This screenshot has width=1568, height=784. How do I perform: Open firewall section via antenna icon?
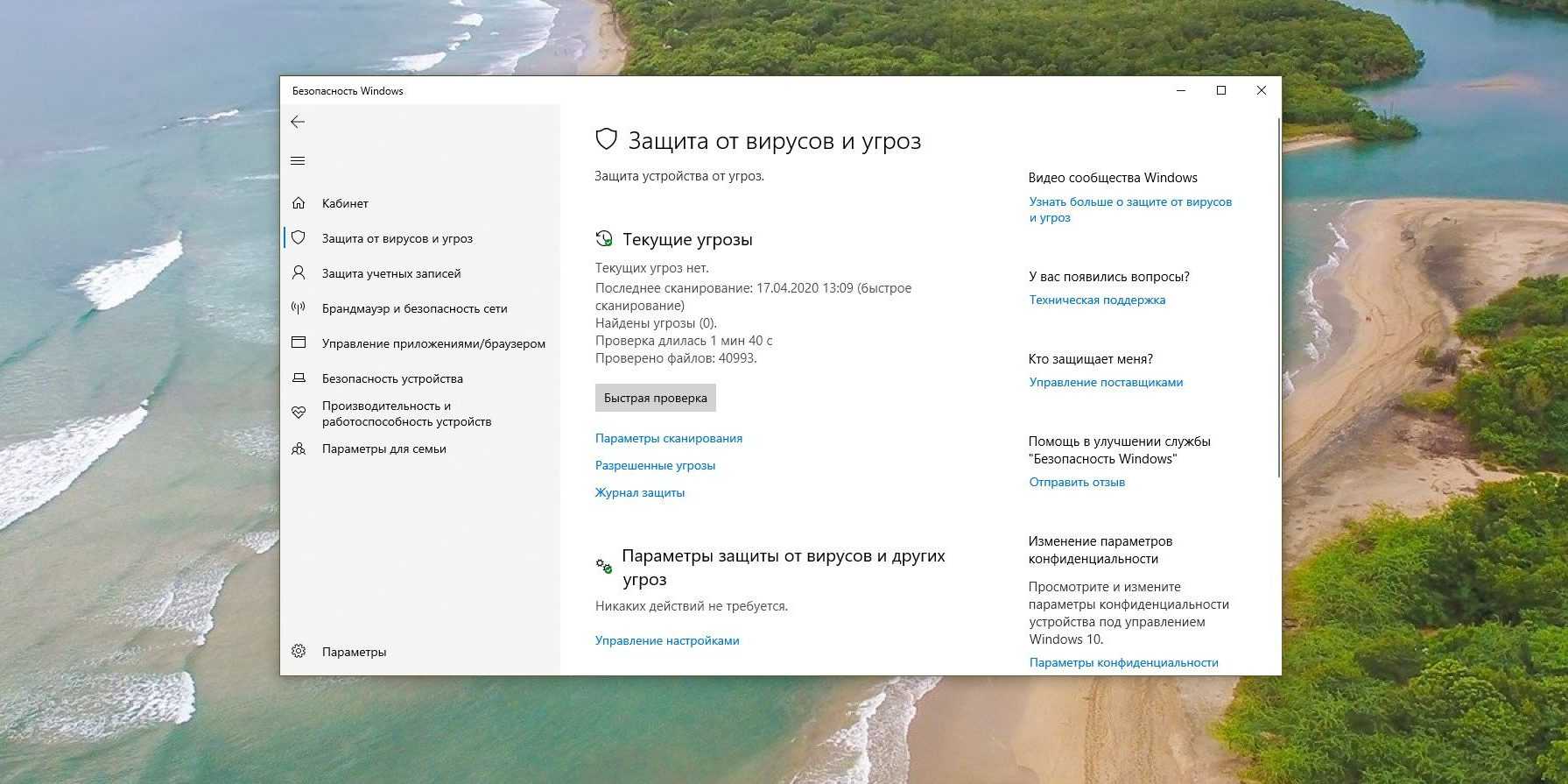[299, 308]
